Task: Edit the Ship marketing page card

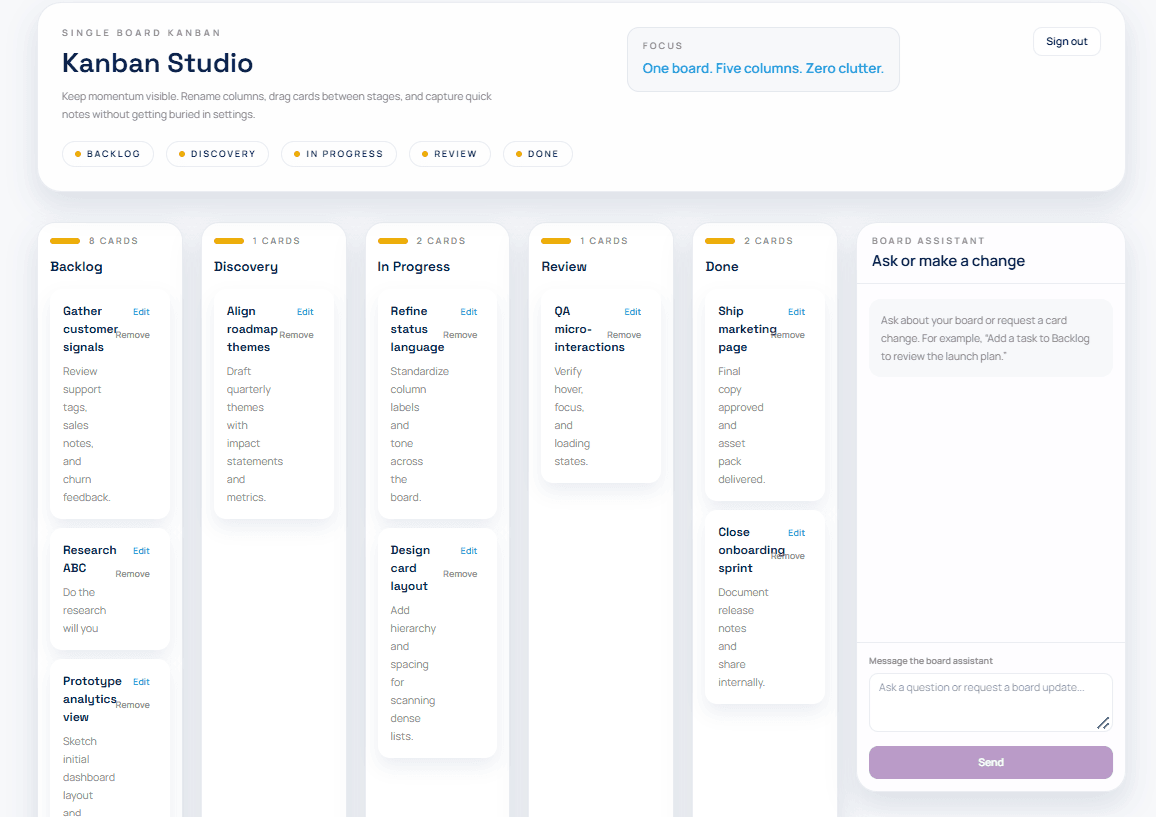Action: 796,312
